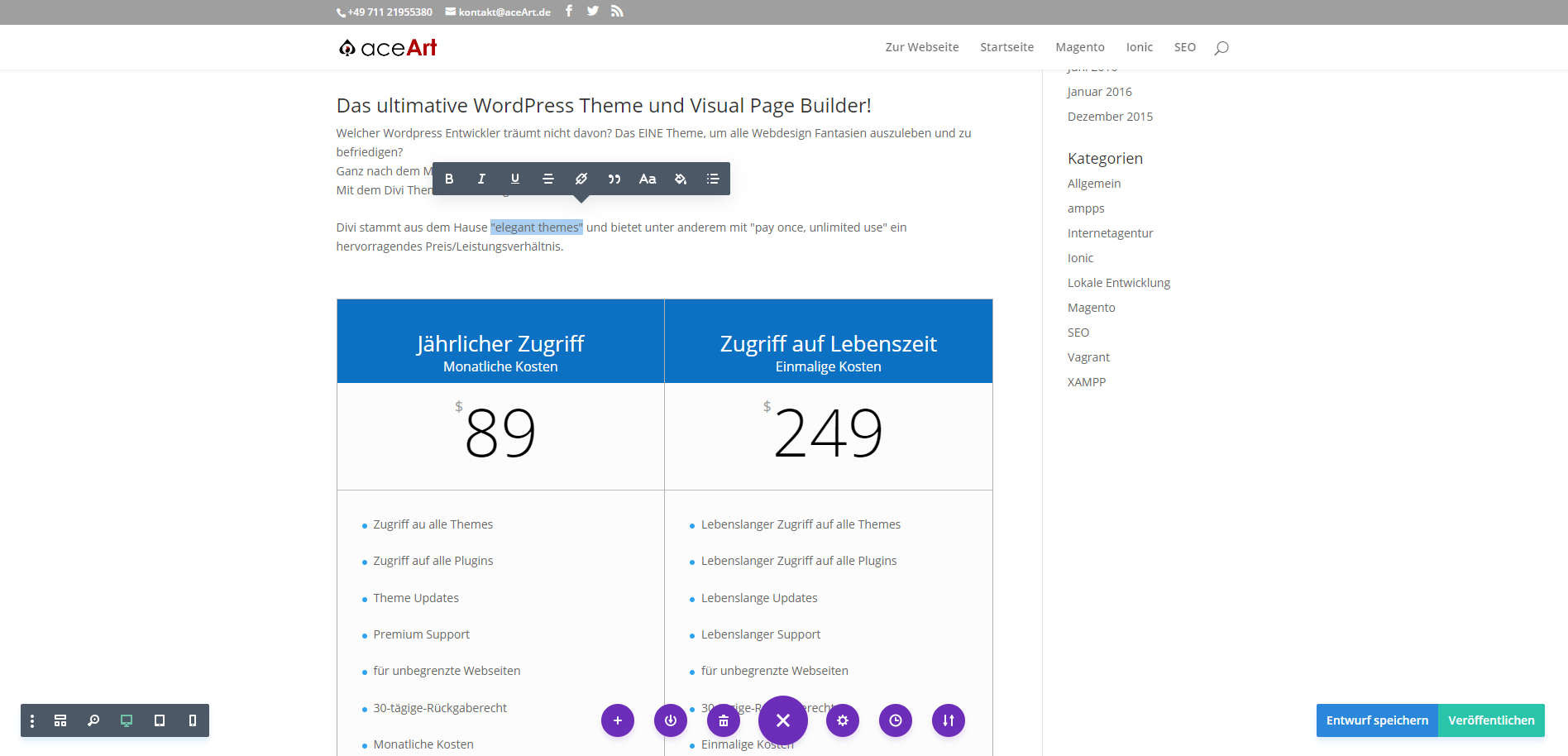The height and width of the screenshot is (756, 1568).
Task: Open the Startseite menu item
Action: point(1006,47)
